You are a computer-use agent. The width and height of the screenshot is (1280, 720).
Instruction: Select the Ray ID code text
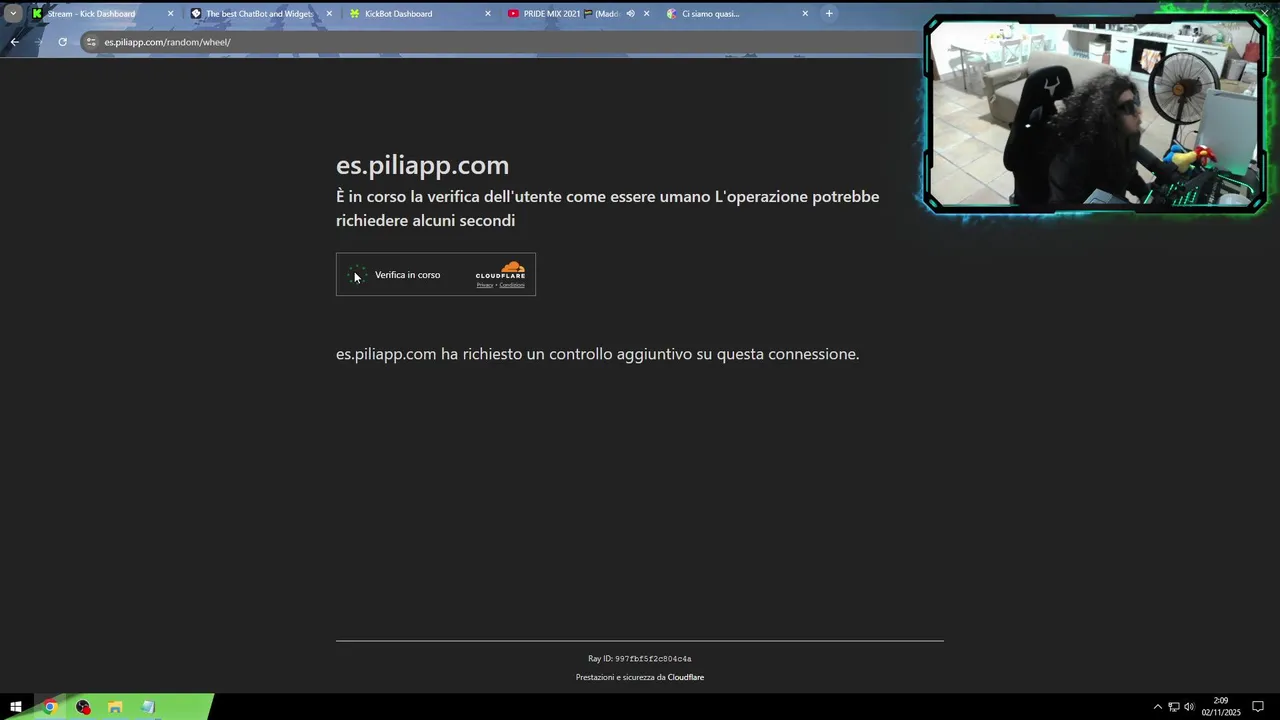(653, 659)
